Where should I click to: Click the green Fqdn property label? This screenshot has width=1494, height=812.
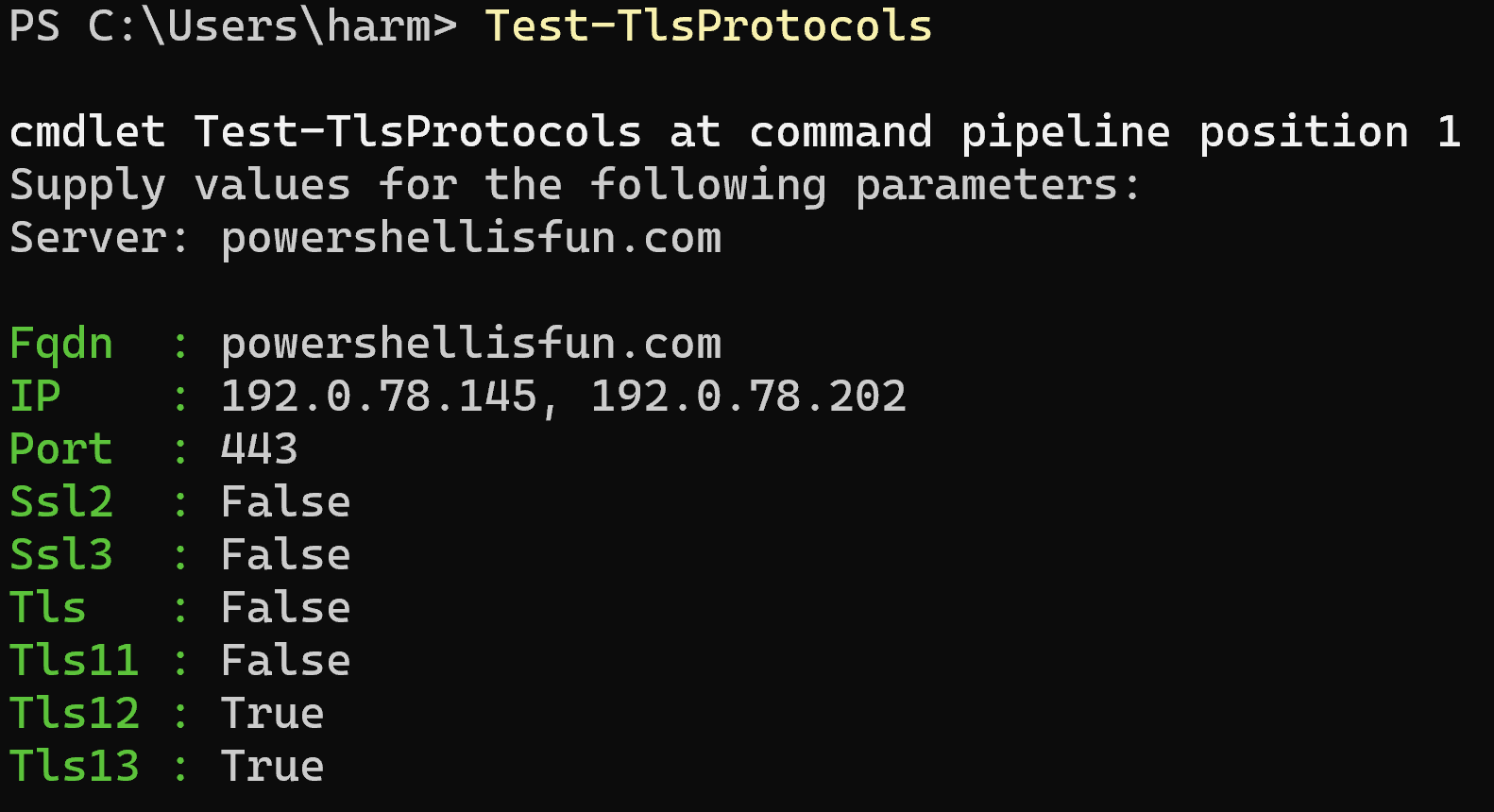click(x=61, y=344)
